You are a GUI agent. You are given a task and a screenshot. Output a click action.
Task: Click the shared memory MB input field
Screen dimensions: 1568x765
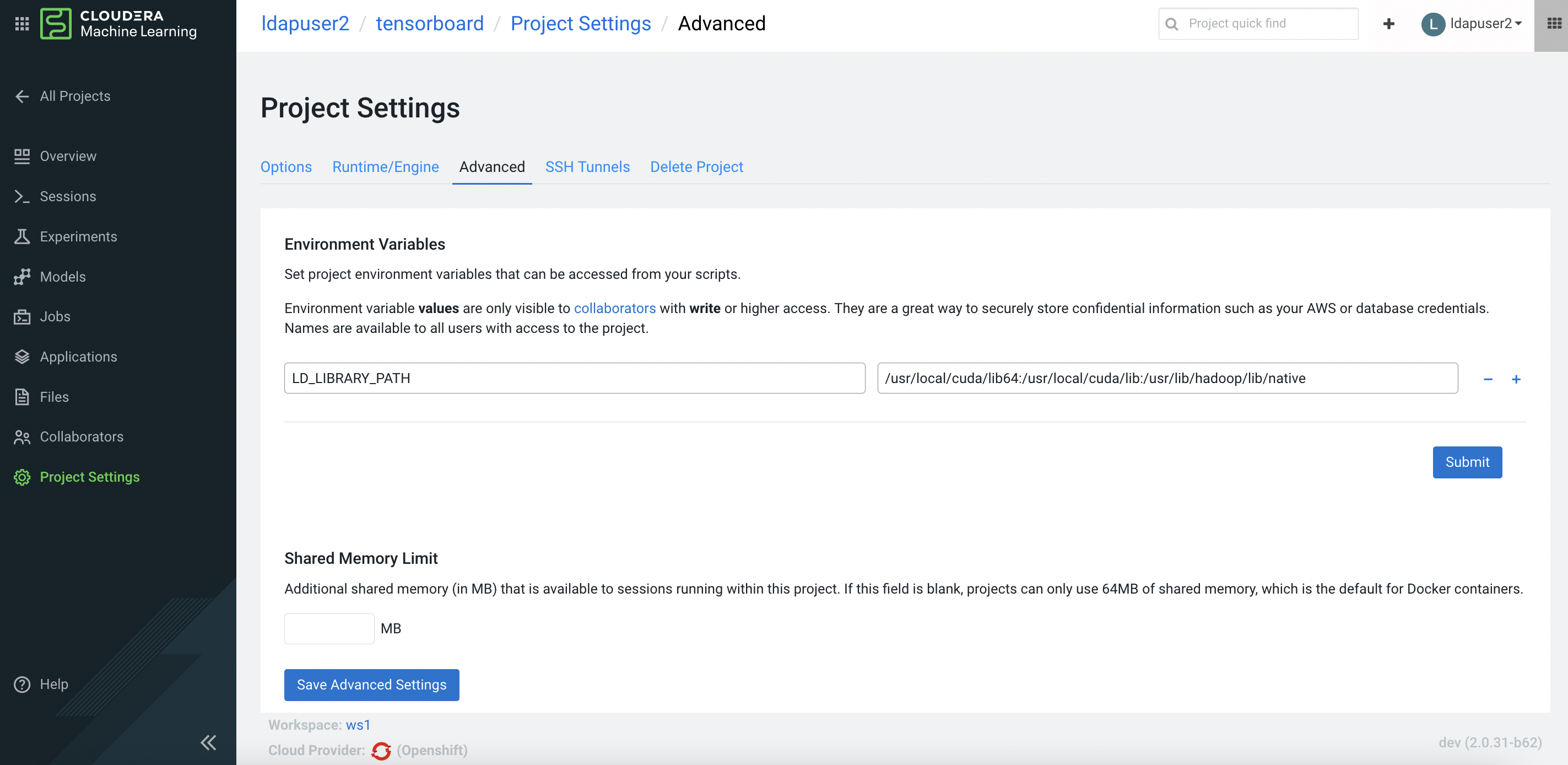(x=329, y=628)
